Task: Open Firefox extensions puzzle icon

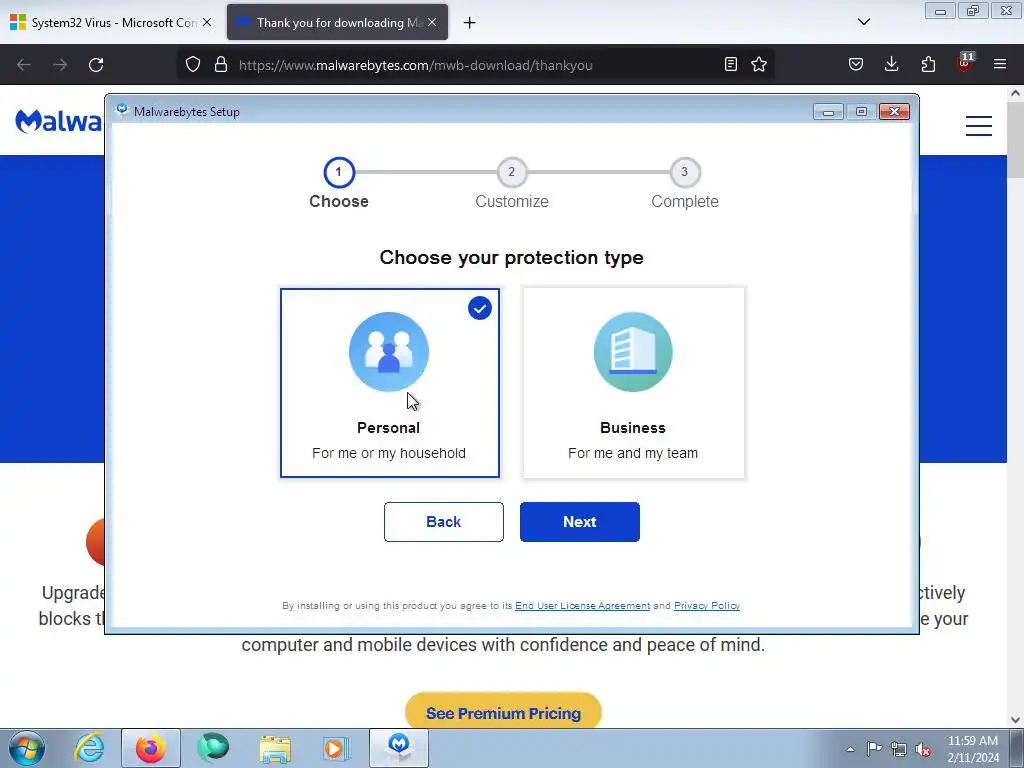Action: (x=928, y=64)
